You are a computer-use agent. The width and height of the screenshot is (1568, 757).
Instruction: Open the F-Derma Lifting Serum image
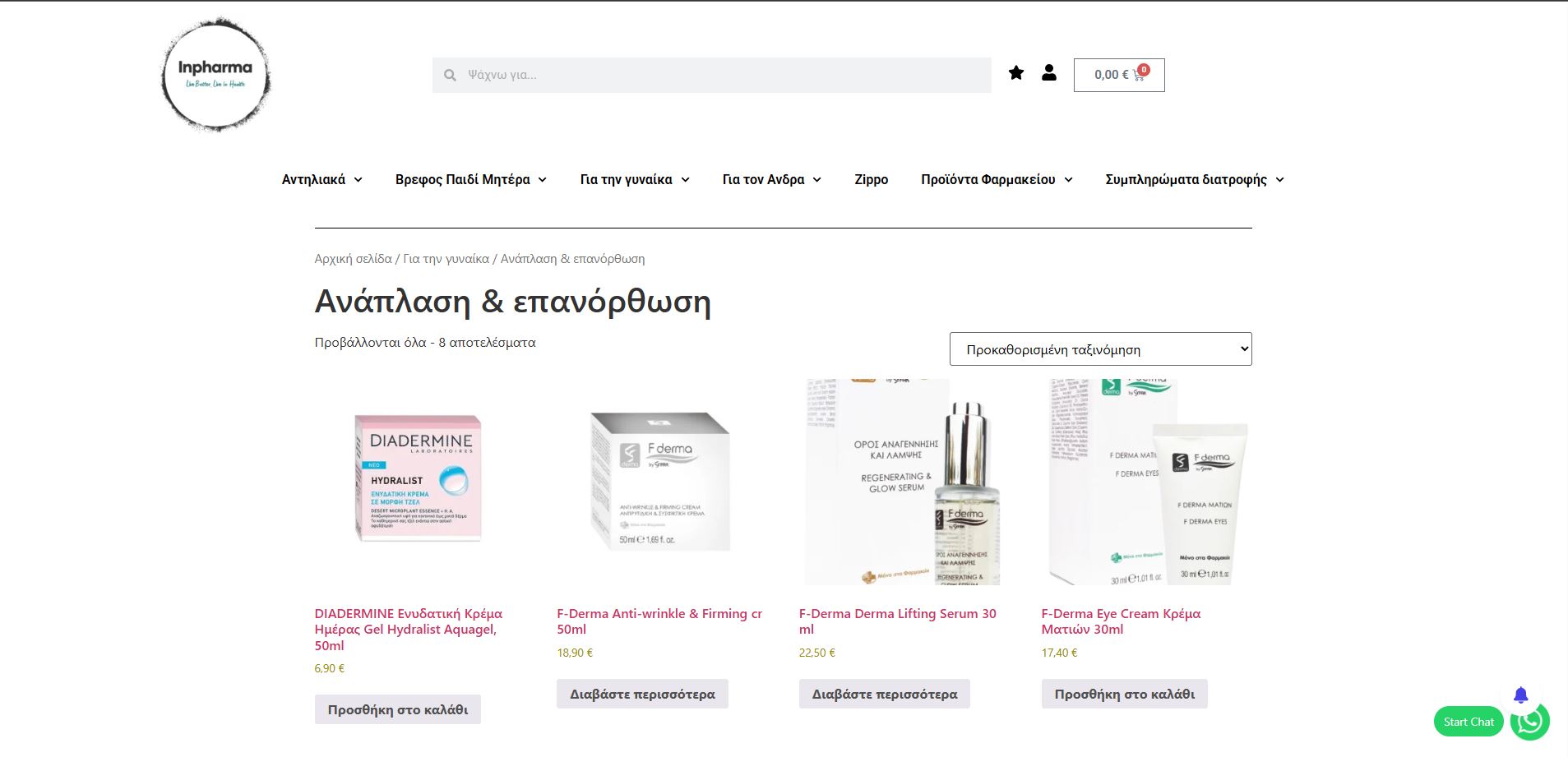(903, 482)
